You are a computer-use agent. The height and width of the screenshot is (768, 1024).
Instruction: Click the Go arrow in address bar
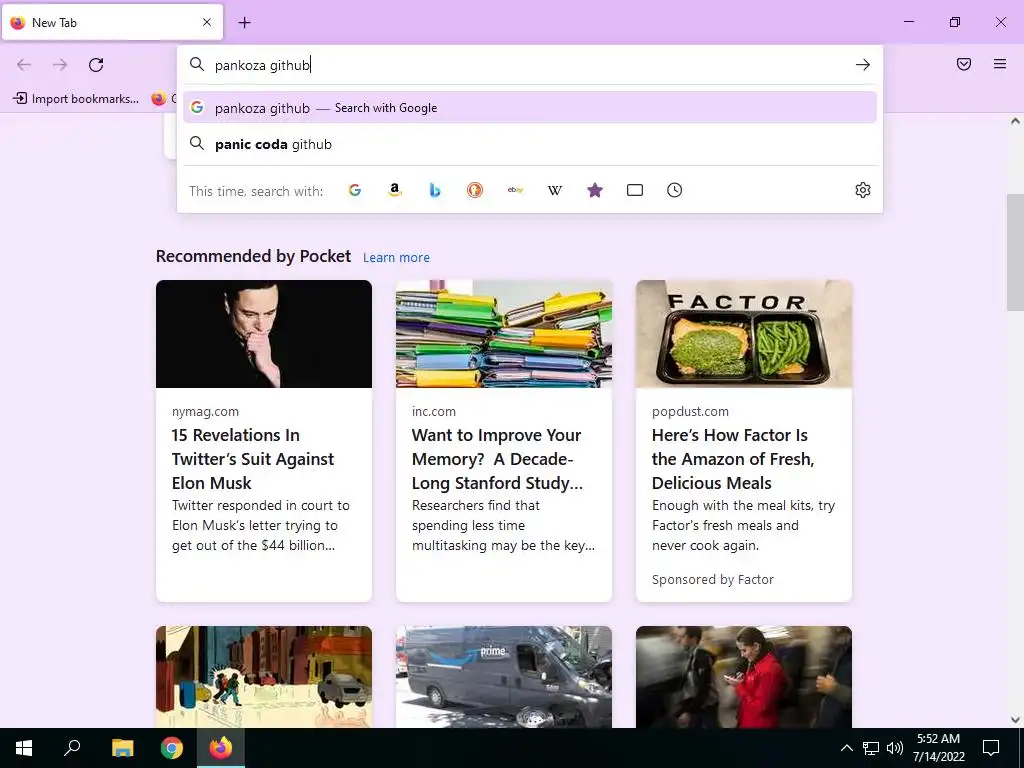coord(863,65)
